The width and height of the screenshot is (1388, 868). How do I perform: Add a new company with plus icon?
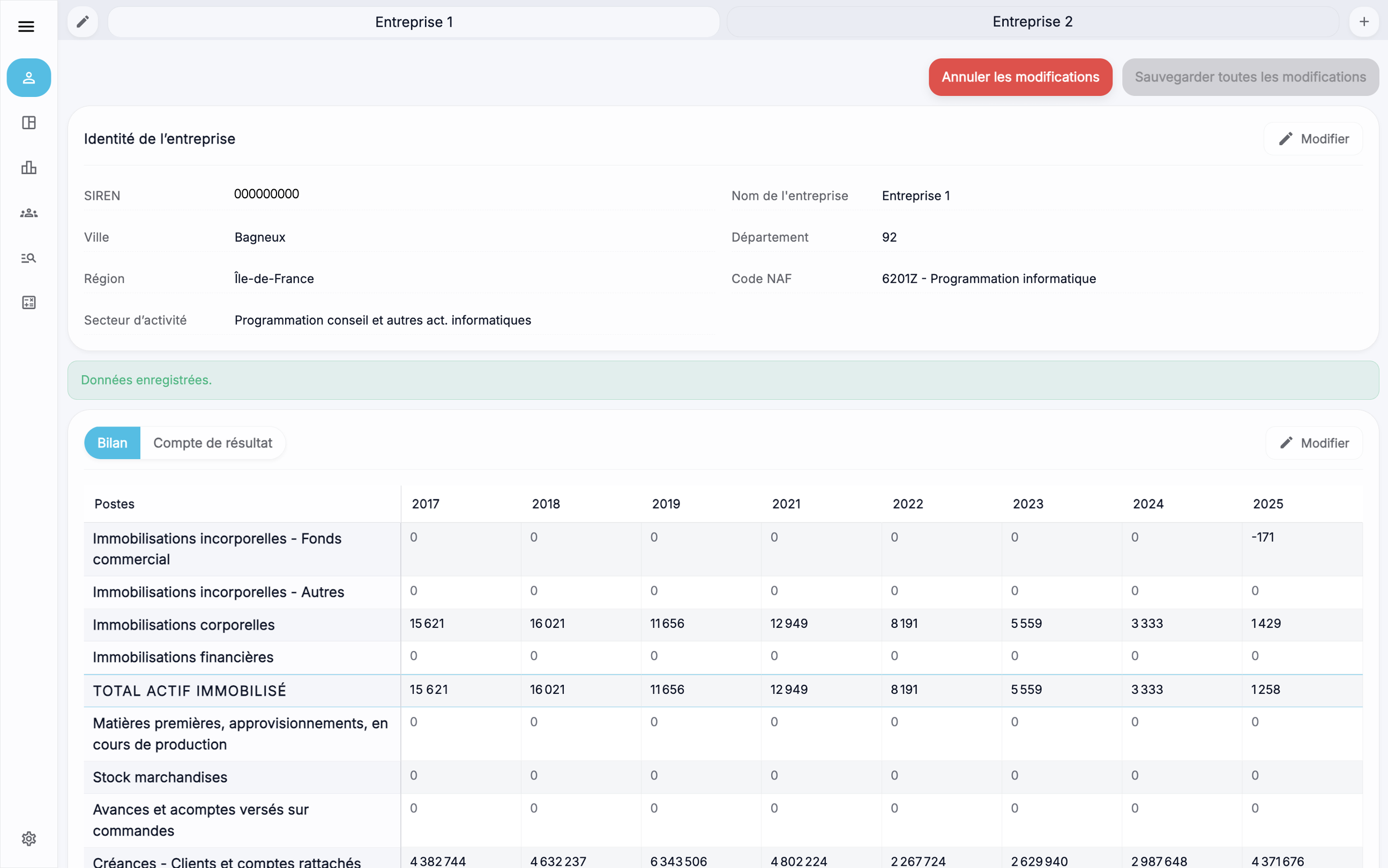pos(1364,22)
